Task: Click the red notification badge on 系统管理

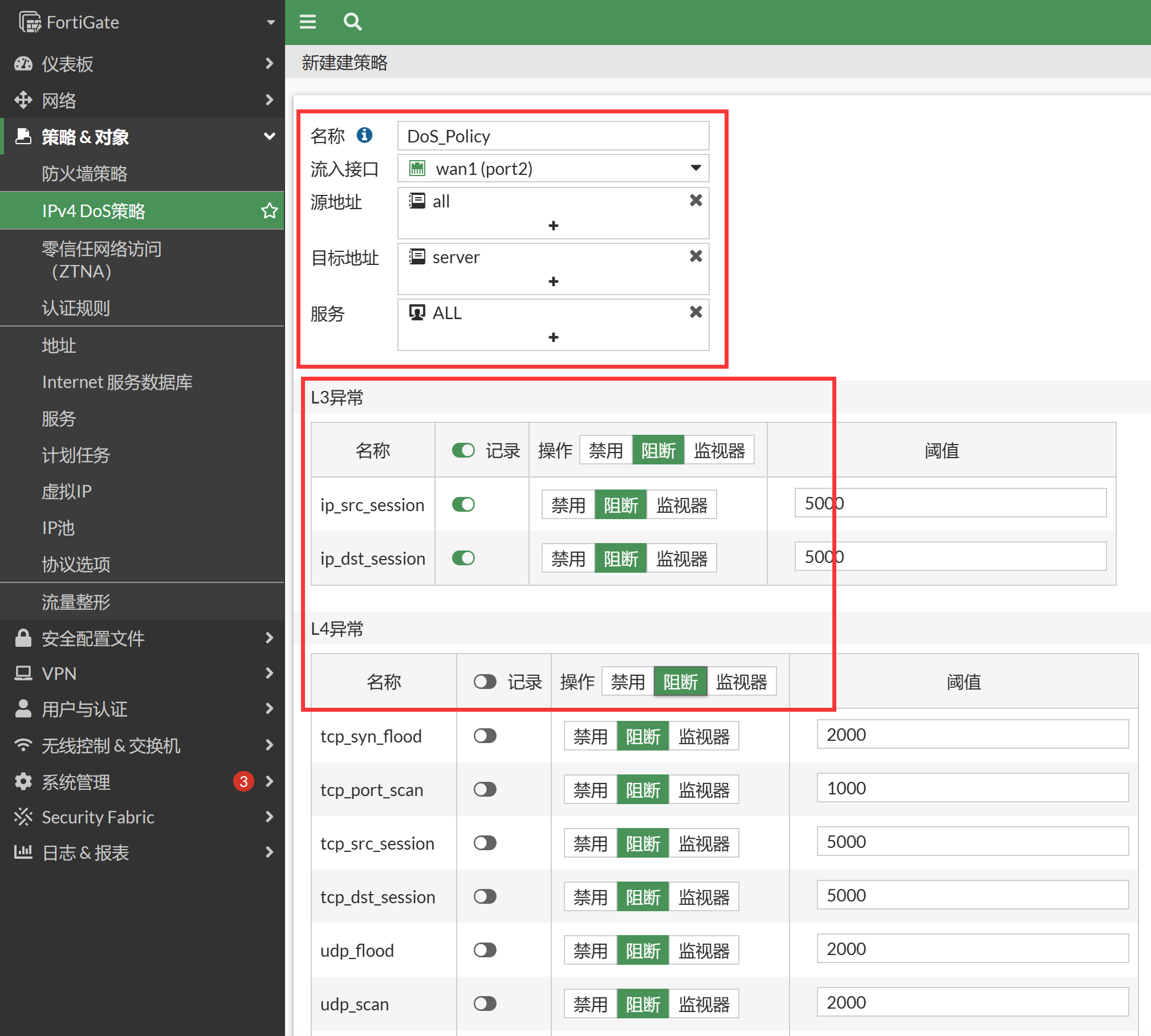Action: point(243,781)
